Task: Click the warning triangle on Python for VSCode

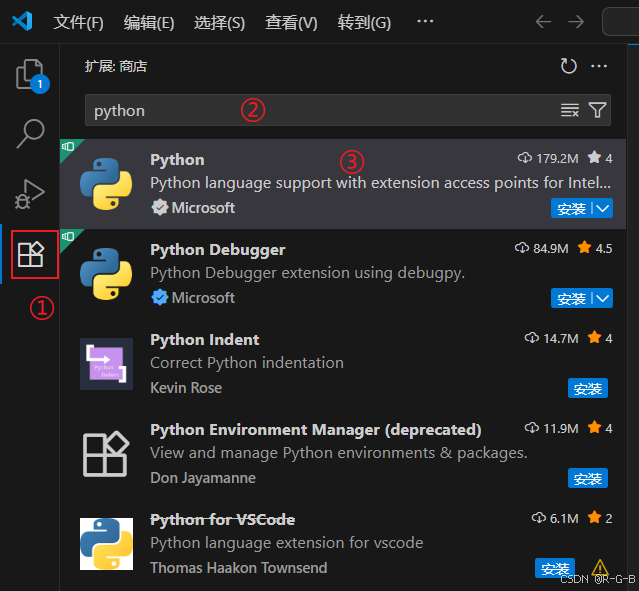Action: coord(600,567)
